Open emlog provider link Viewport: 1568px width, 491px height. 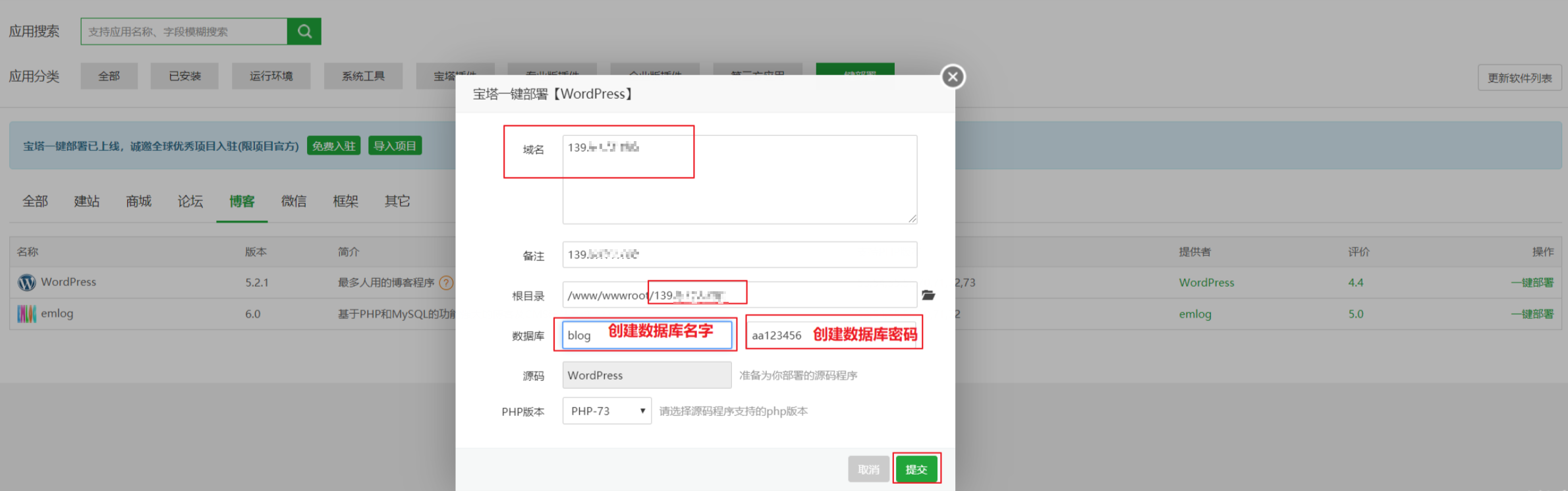click(x=1195, y=314)
